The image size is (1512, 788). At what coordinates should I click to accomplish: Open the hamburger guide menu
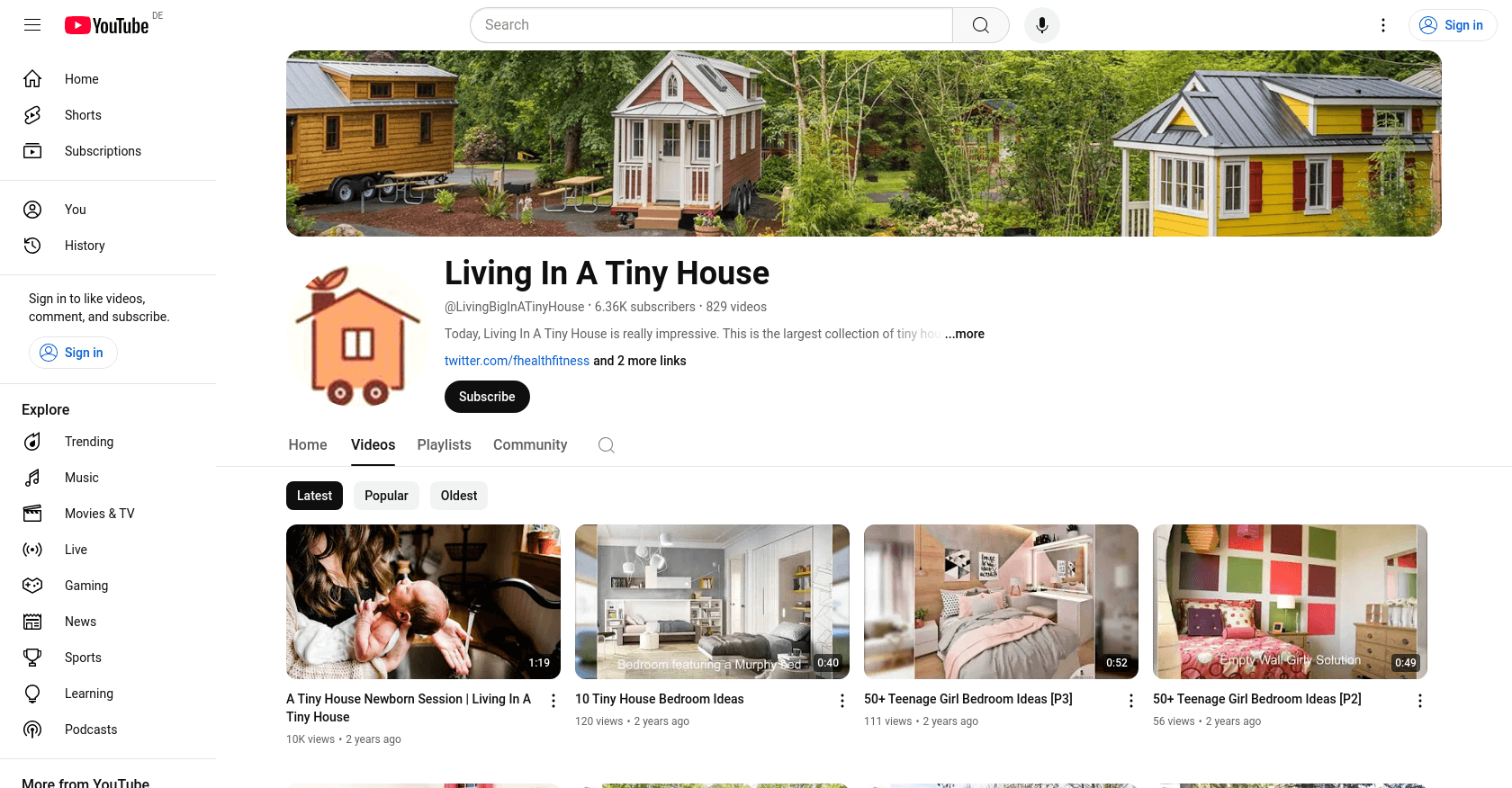coord(32,25)
